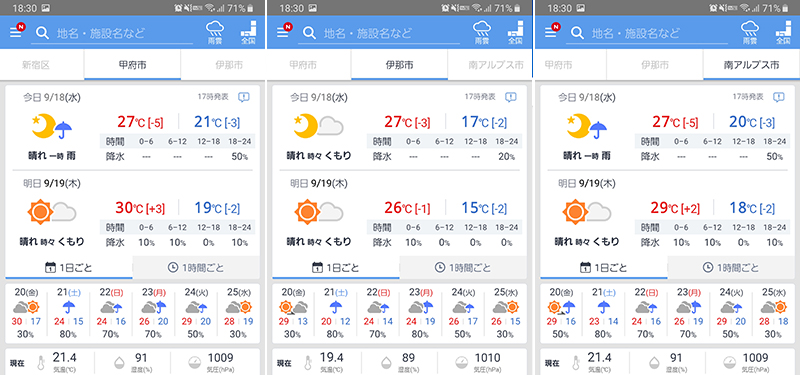
Task: Switch to 1時間ごと hourly view in middle screen
Action: click(463, 267)
